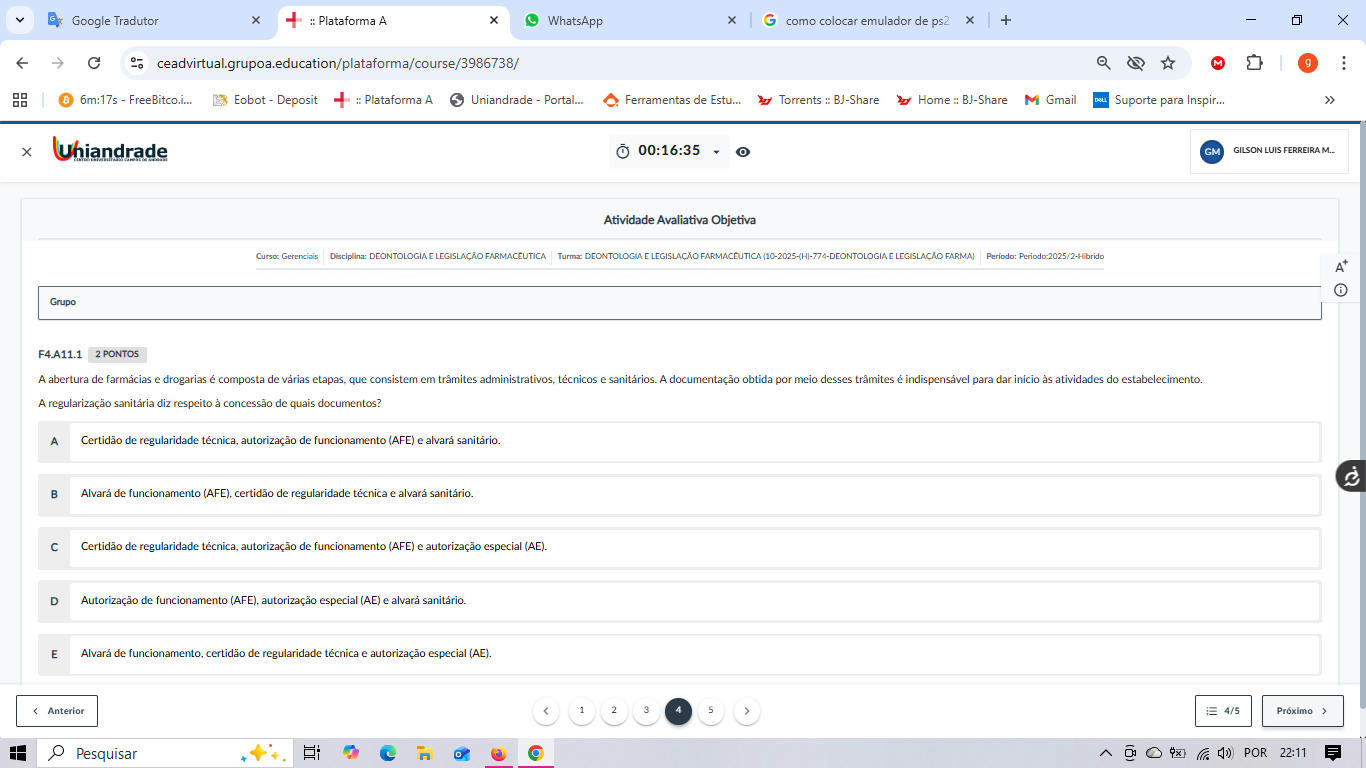The height and width of the screenshot is (768, 1366).
Task: Toggle timer visibility with the eye icon
Action: [x=743, y=152]
